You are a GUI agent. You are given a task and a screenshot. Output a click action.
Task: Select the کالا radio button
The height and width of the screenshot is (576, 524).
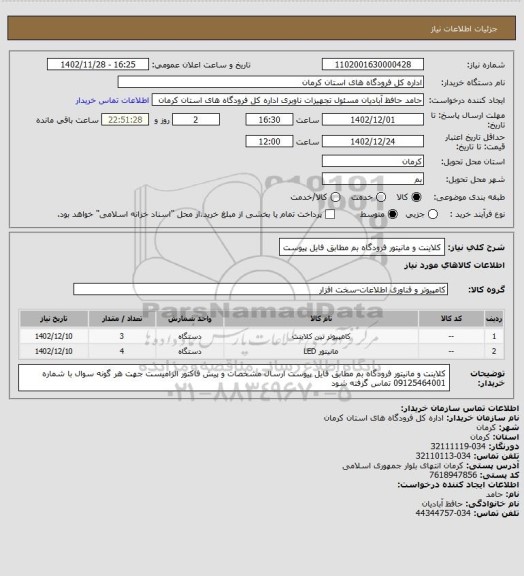click(416, 197)
